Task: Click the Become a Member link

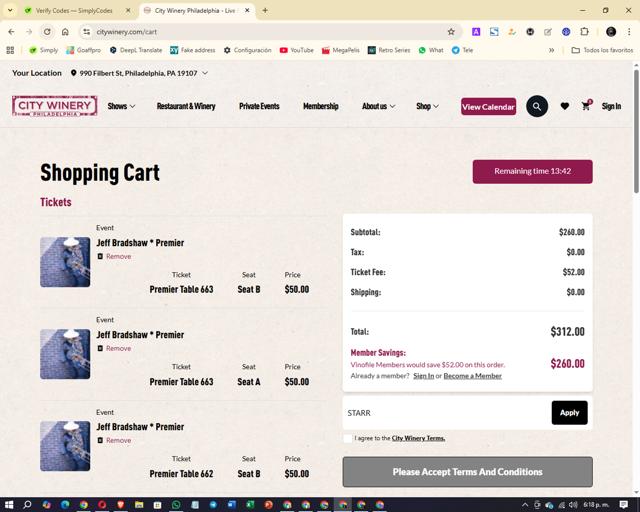Action: pos(473,376)
